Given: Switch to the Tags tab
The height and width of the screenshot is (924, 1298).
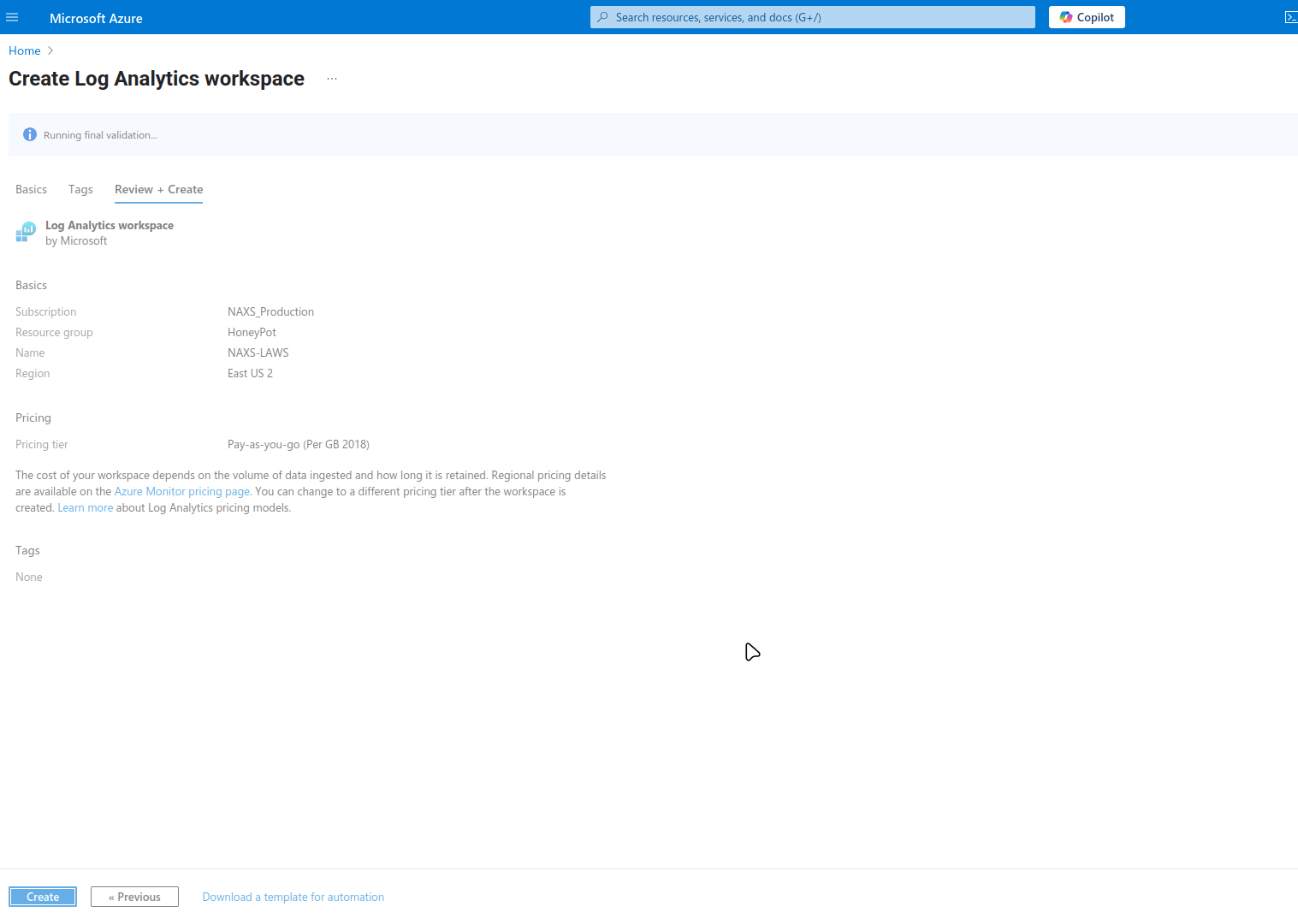Looking at the screenshot, I should 80,189.
